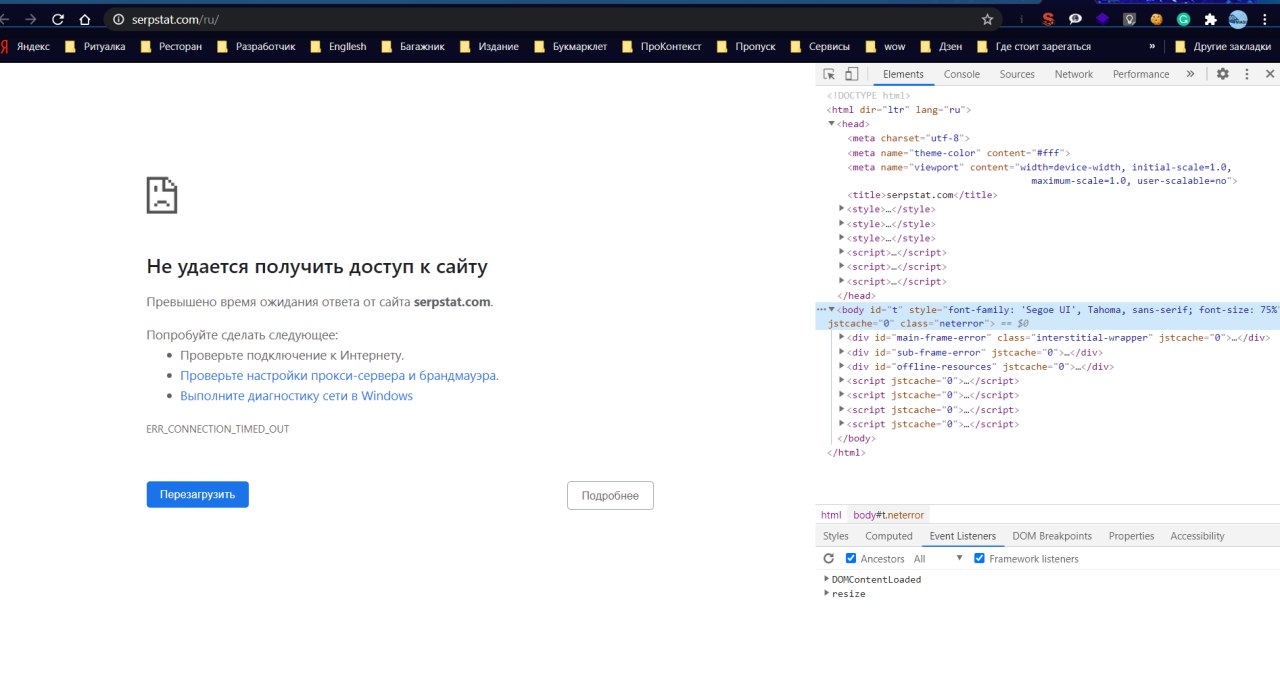
Task: Open the Accessibility pane tab
Action: (1197, 536)
